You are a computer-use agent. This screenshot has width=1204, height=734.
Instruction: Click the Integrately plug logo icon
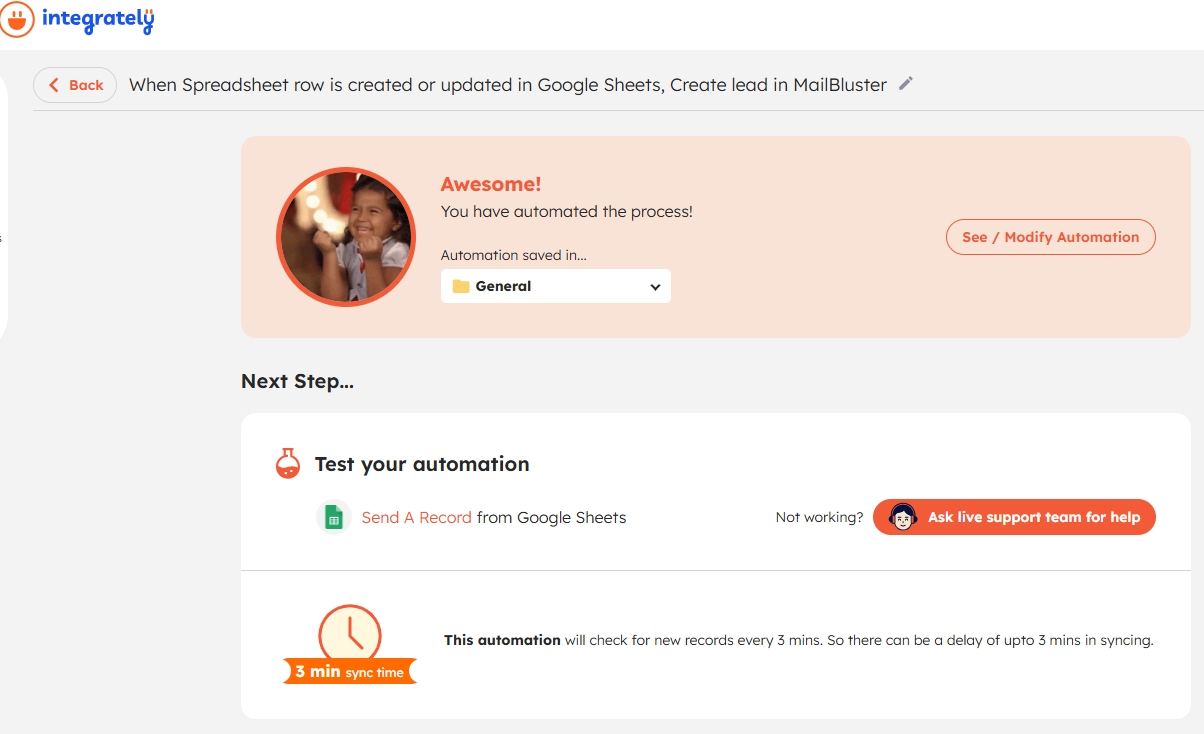coord(16,19)
